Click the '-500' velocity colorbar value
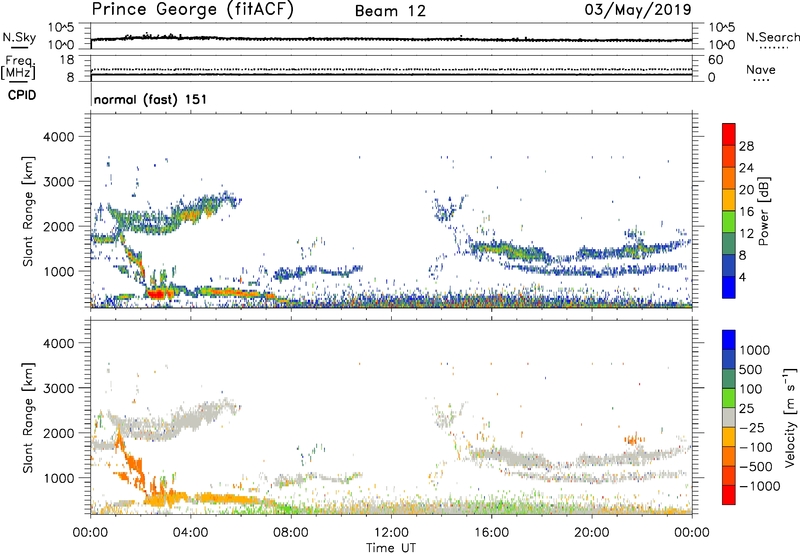The image size is (800, 554). [x=755, y=466]
